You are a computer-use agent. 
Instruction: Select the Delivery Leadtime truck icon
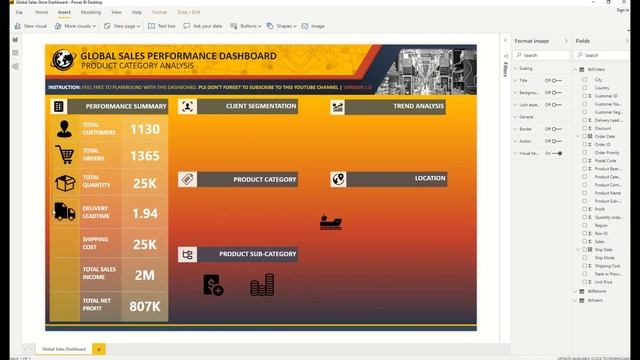click(64, 211)
